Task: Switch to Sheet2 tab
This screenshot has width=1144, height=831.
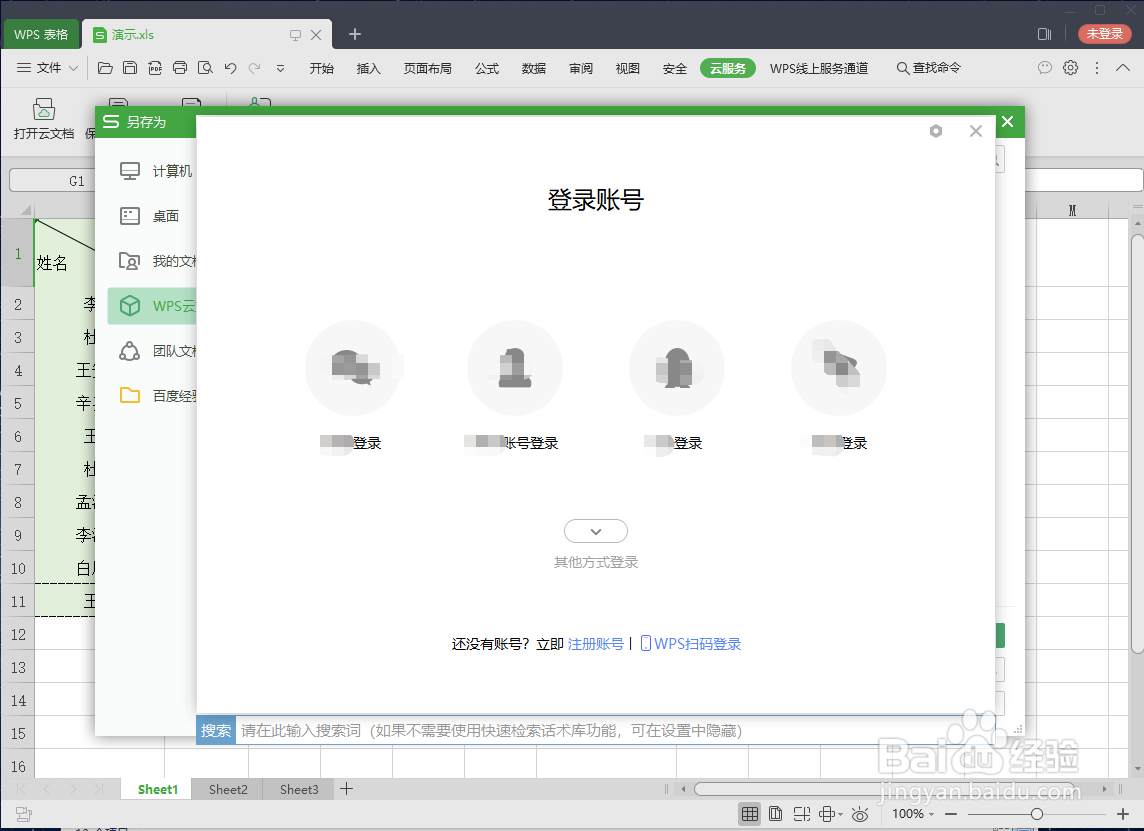Action: (x=228, y=789)
